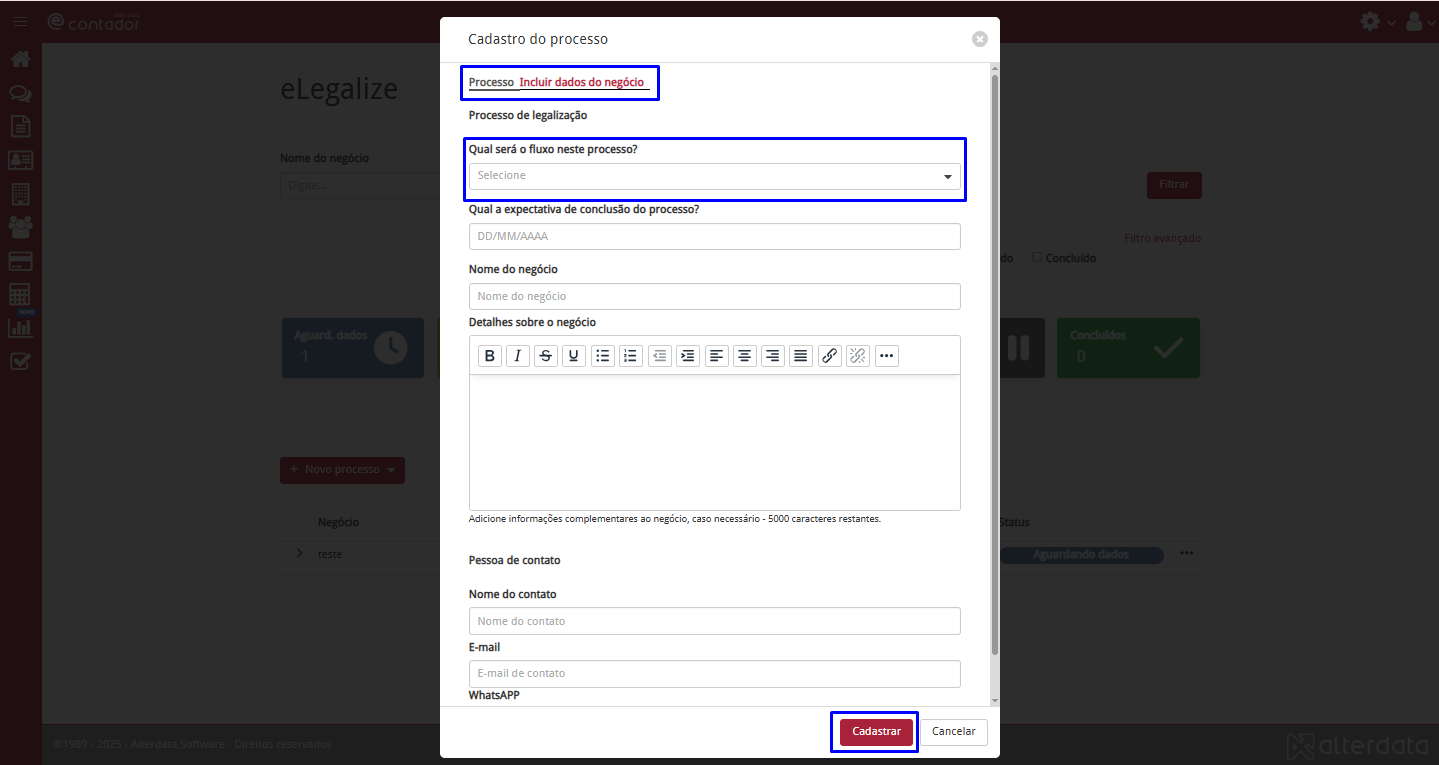The width and height of the screenshot is (1439, 765).
Task: Close the Cadastro do processo dialog
Action: click(x=980, y=39)
